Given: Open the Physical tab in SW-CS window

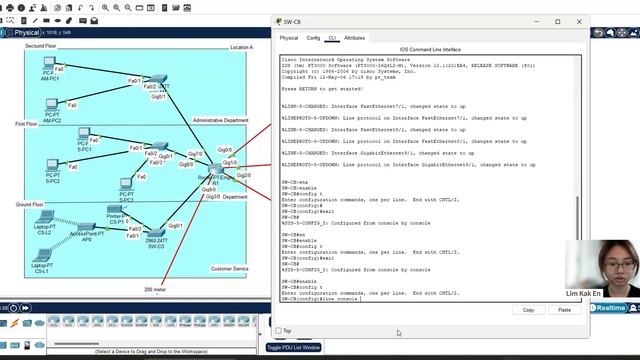Looking at the screenshot, I should pos(289,38).
